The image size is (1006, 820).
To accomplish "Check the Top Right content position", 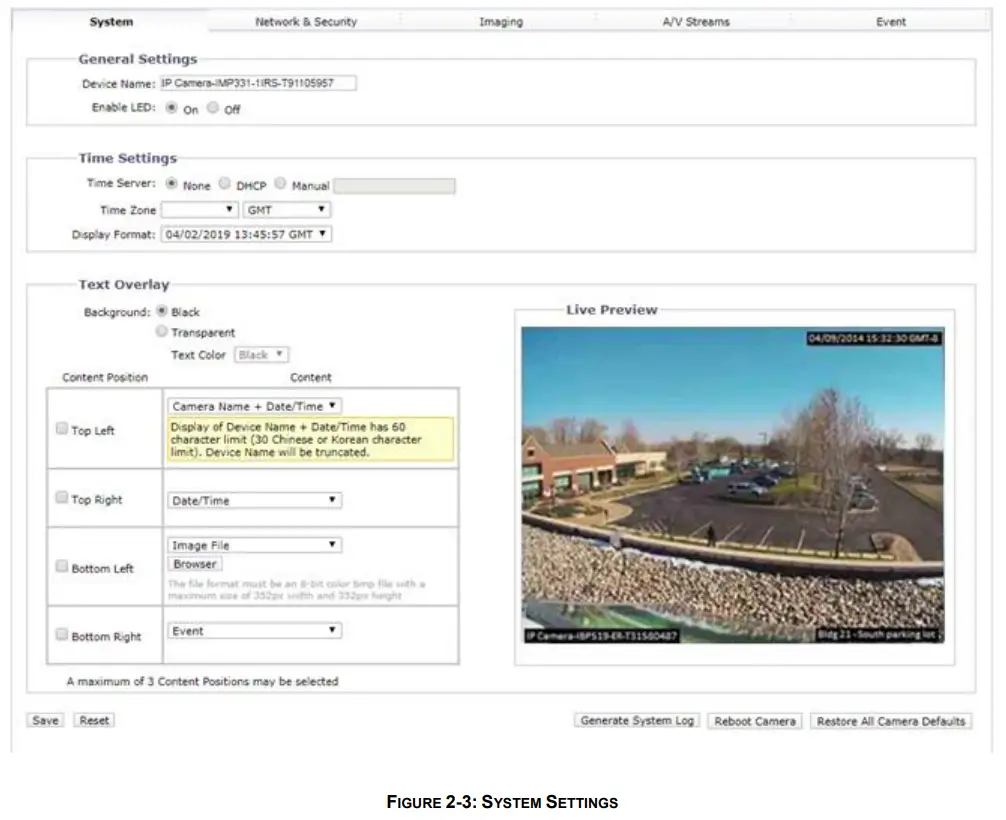I will pyautogui.click(x=62, y=497).
